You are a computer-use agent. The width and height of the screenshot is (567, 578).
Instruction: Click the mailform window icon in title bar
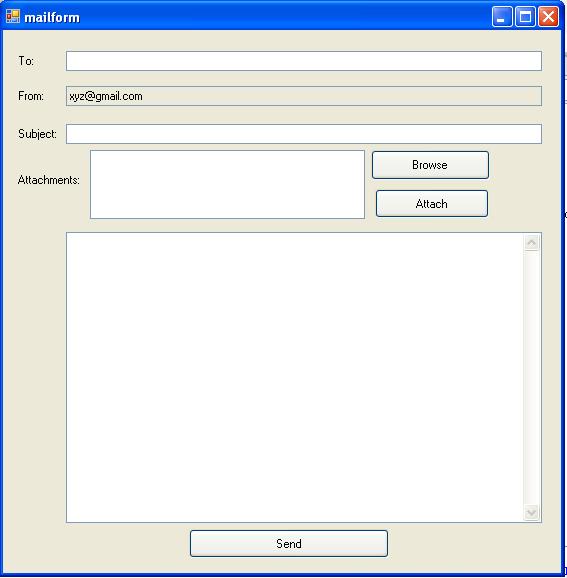13,17
